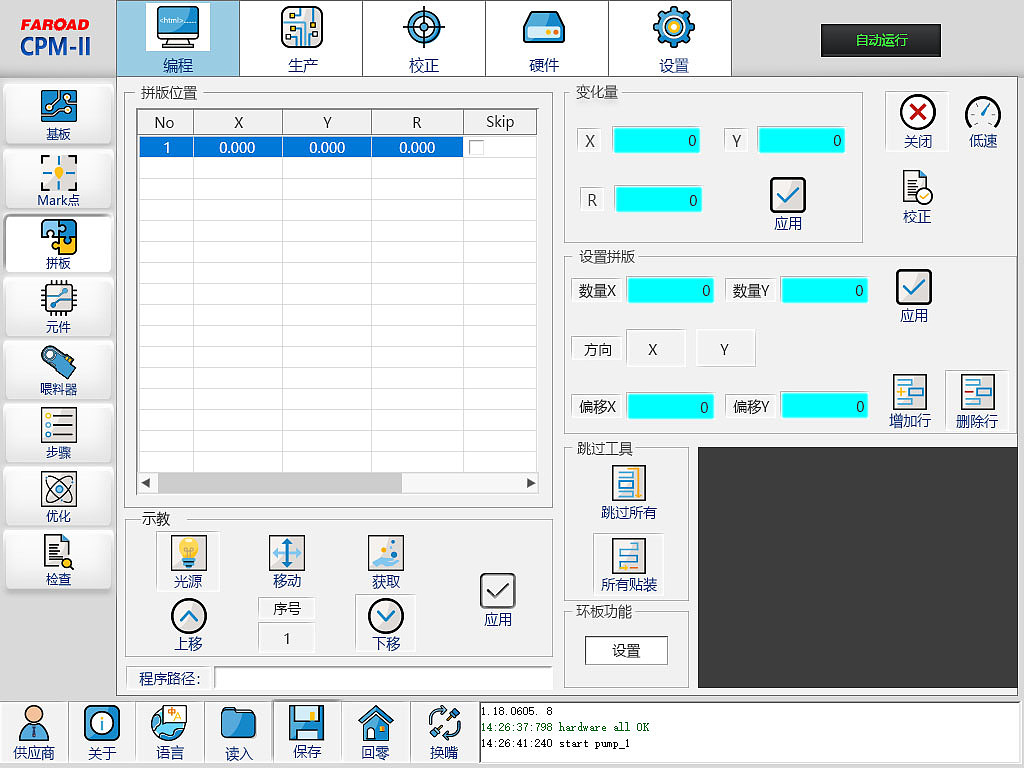The height and width of the screenshot is (768, 1024).
Task: Open the 优化 optimize sidebar page
Action: (x=58, y=497)
